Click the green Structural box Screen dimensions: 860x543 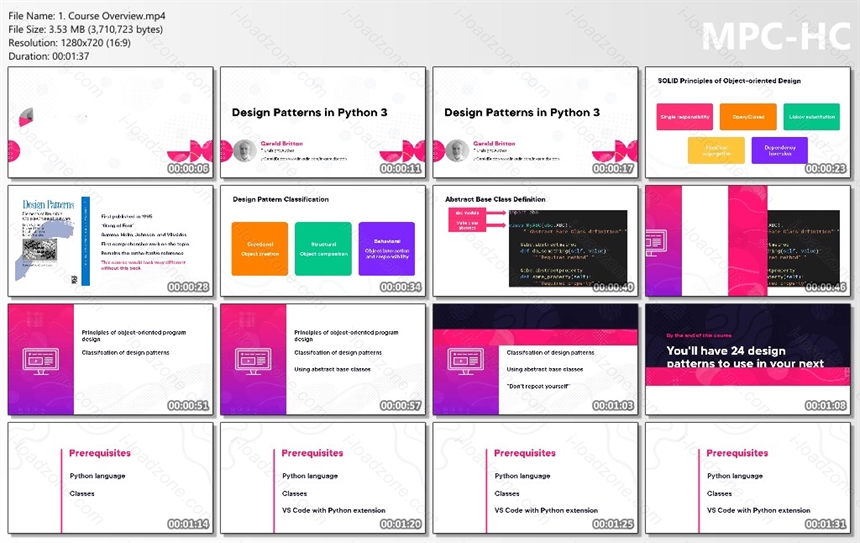323,248
